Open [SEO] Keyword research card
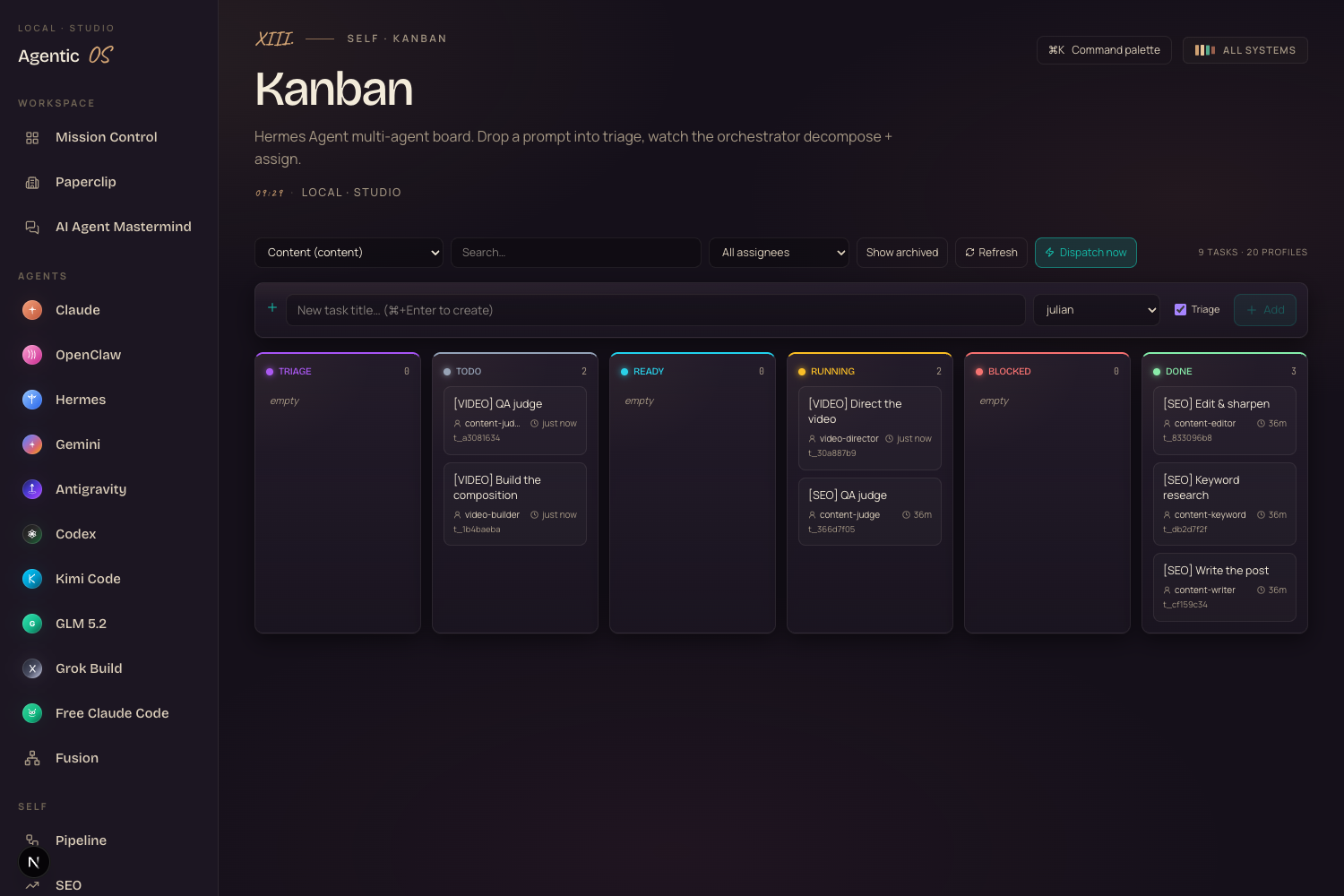The image size is (1344, 896). (1225, 504)
